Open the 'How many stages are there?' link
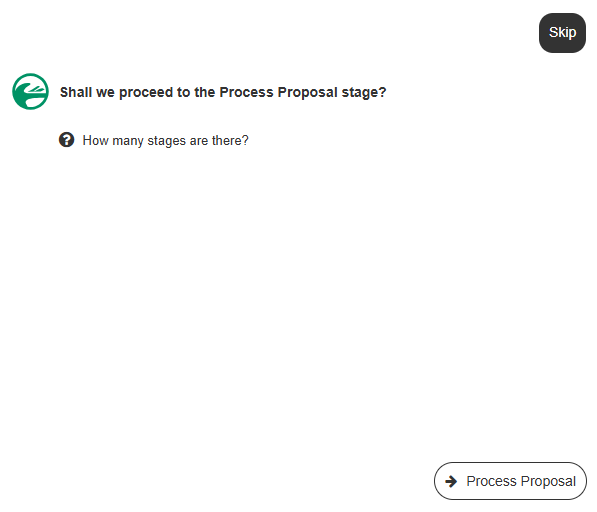The width and height of the screenshot is (597, 512). [x=165, y=140]
